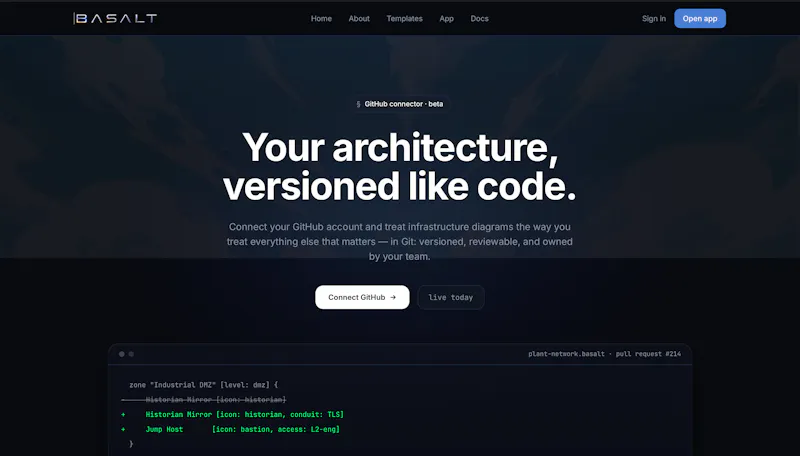
Task: Click the arrow icon in Connect GitHub
Action: tap(393, 297)
